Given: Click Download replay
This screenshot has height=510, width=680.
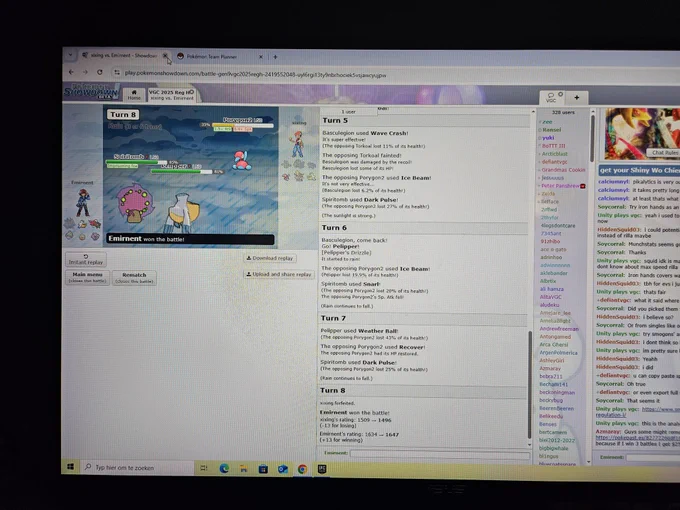Looking at the screenshot, I should (x=270, y=258).
